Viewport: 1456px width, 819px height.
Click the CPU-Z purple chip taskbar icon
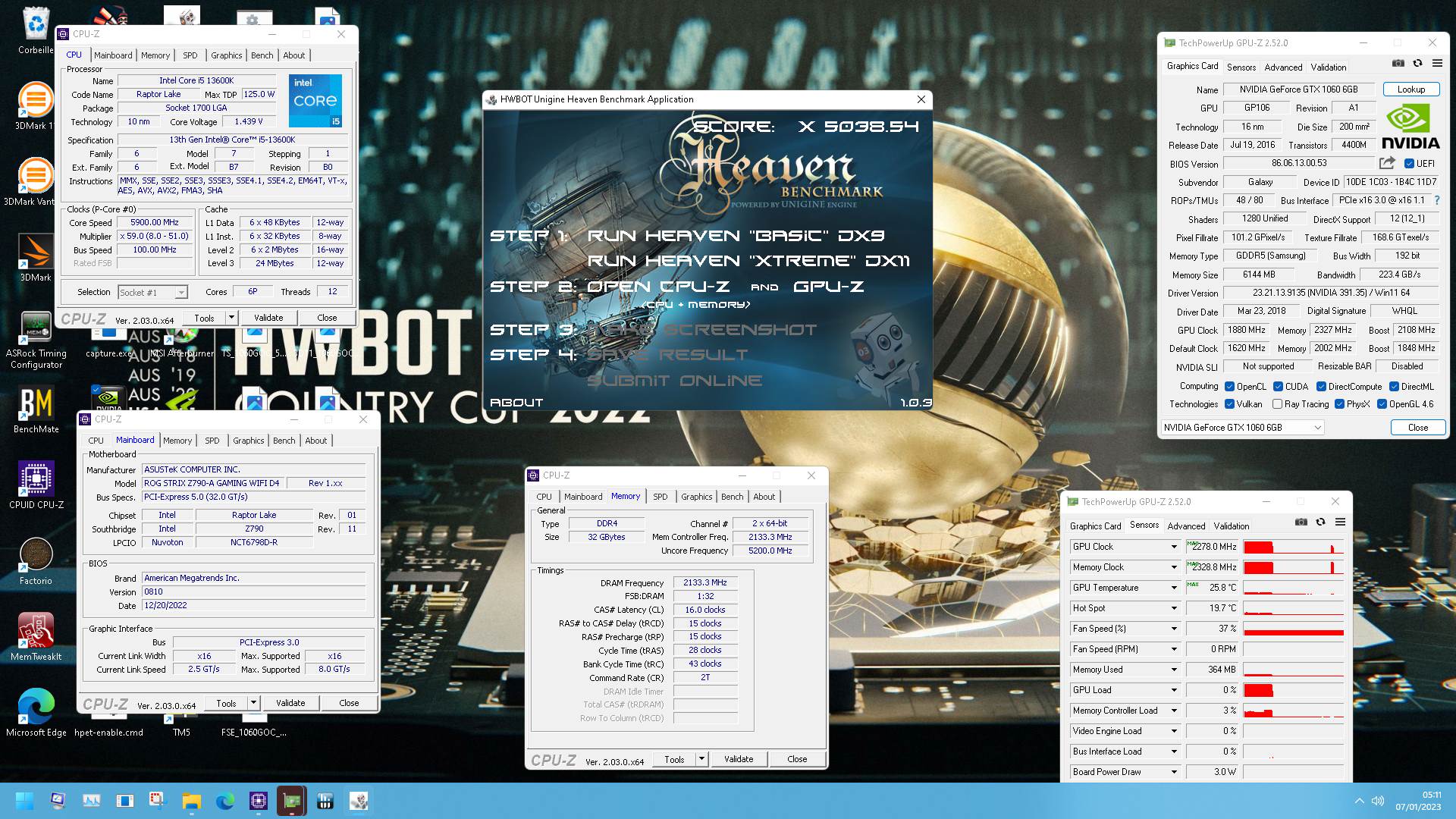pos(258,801)
